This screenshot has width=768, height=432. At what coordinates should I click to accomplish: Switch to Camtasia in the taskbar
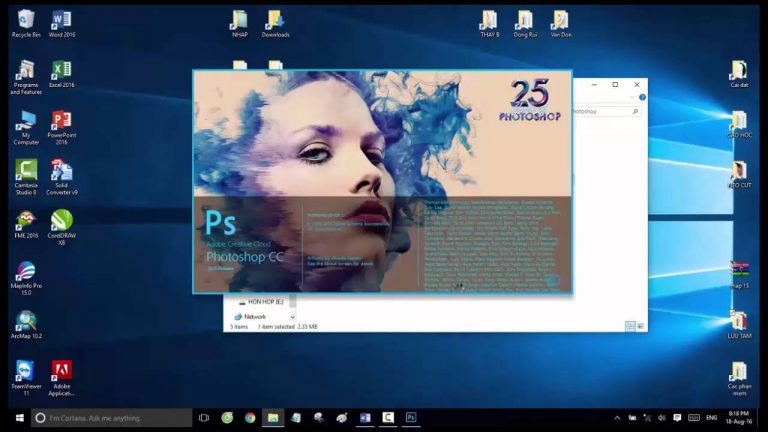click(x=388, y=418)
